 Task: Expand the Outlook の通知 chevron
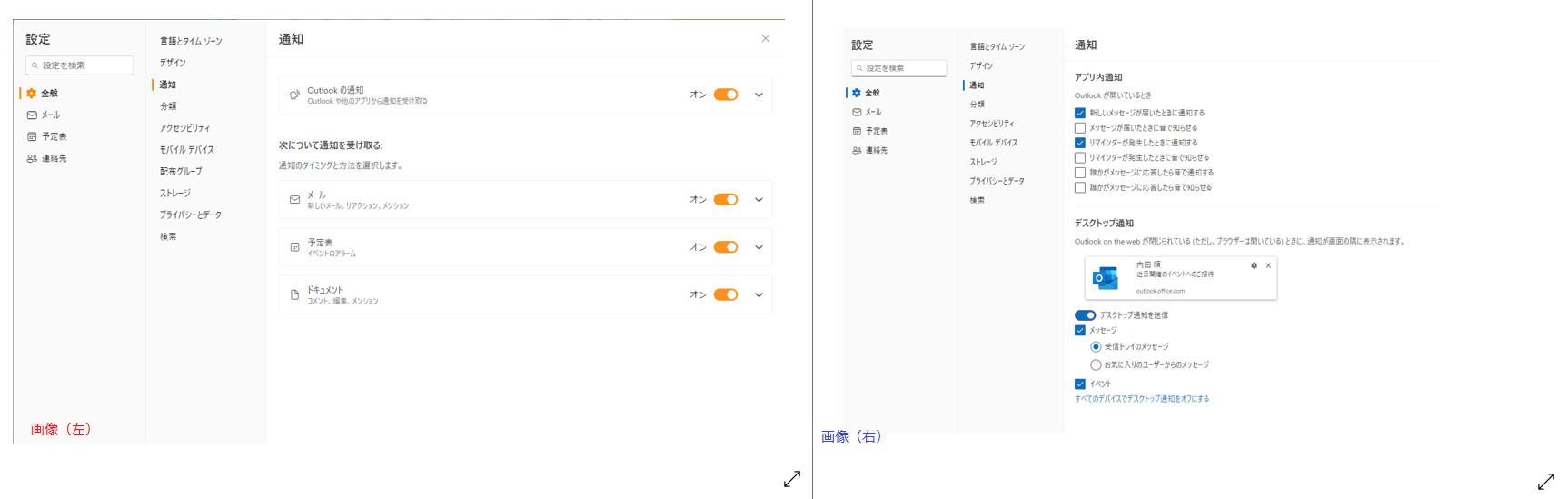[x=759, y=95]
